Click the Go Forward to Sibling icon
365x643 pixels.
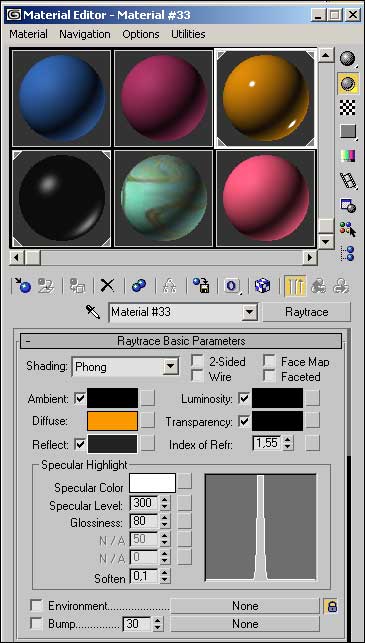point(340,286)
